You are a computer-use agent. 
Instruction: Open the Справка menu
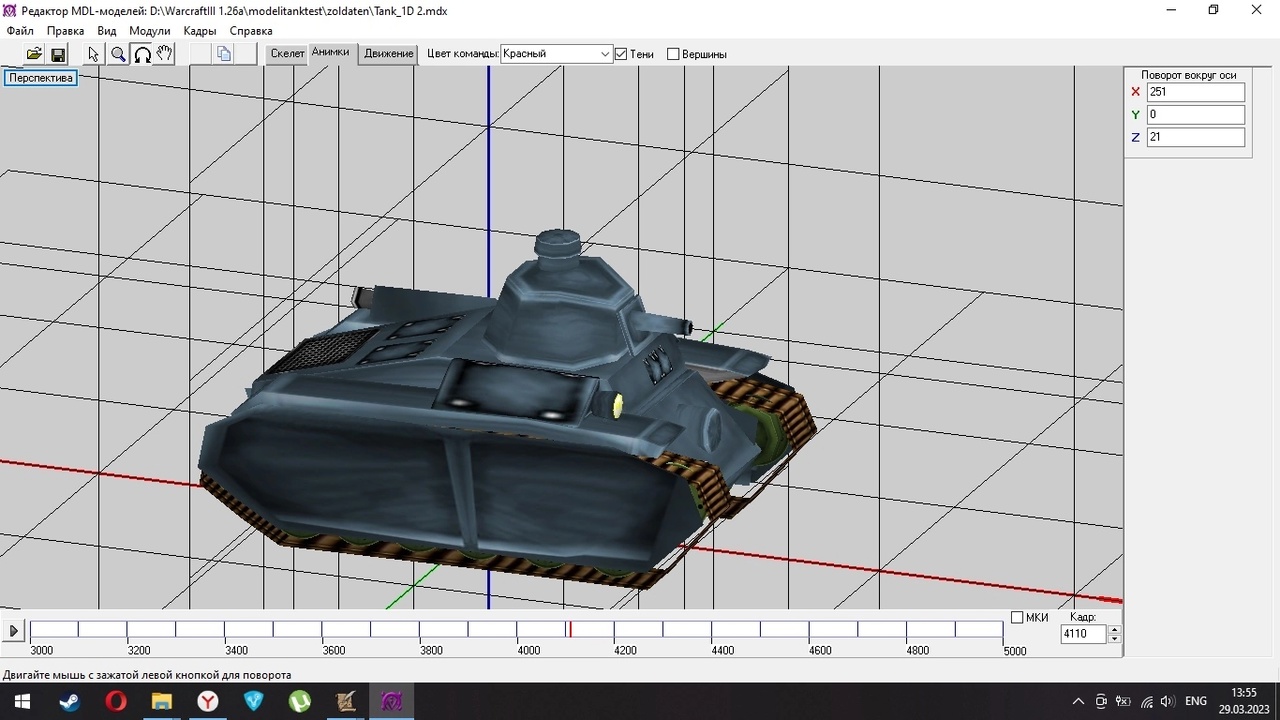click(x=251, y=31)
